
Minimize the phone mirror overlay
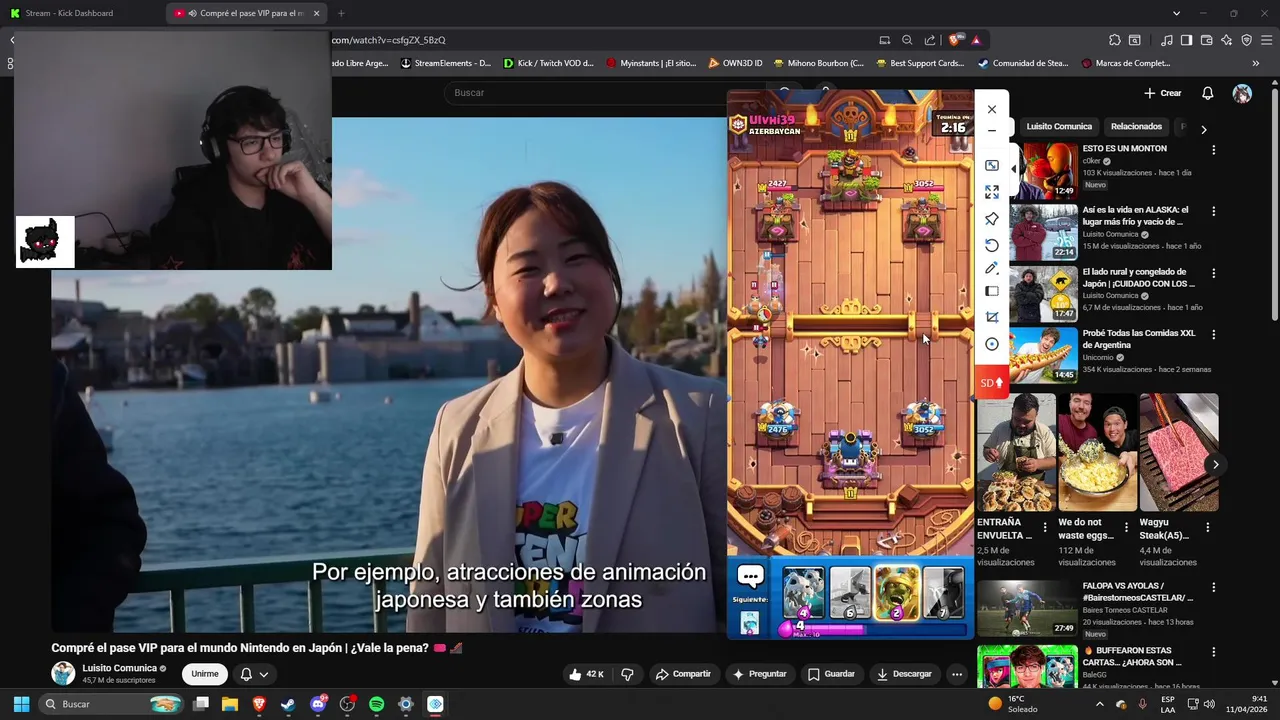[x=991, y=131]
